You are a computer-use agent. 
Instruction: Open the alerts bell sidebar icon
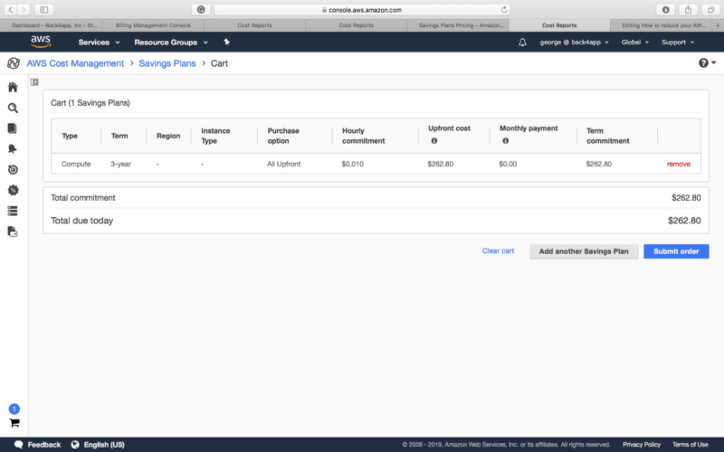[x=12, y=149]
